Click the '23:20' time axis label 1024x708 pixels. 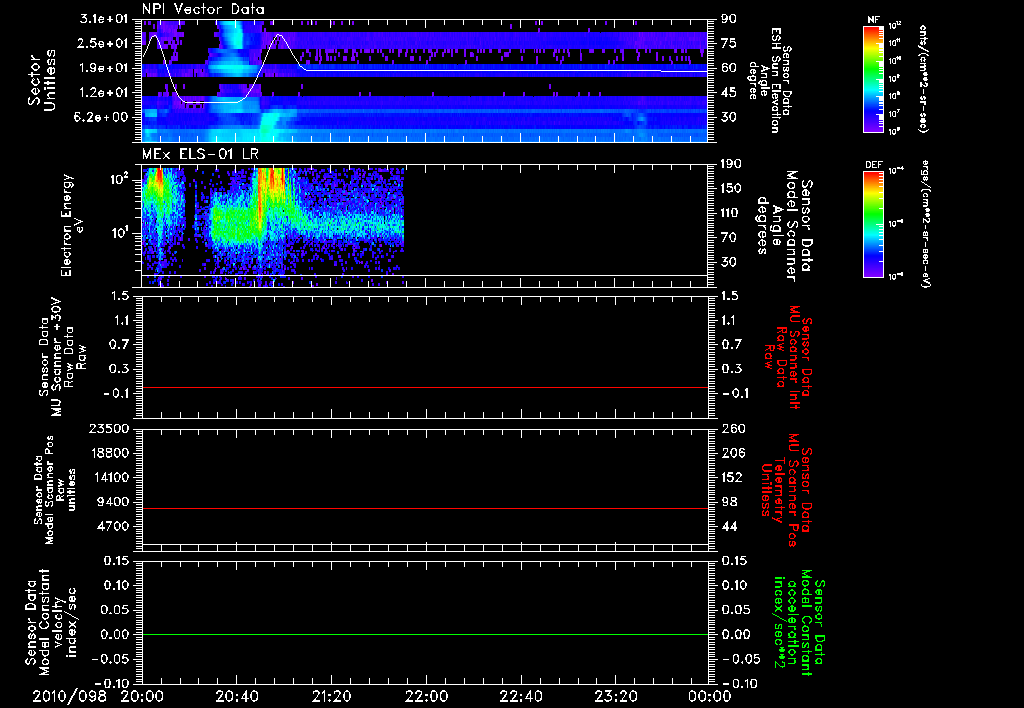[x=617, y=697]
